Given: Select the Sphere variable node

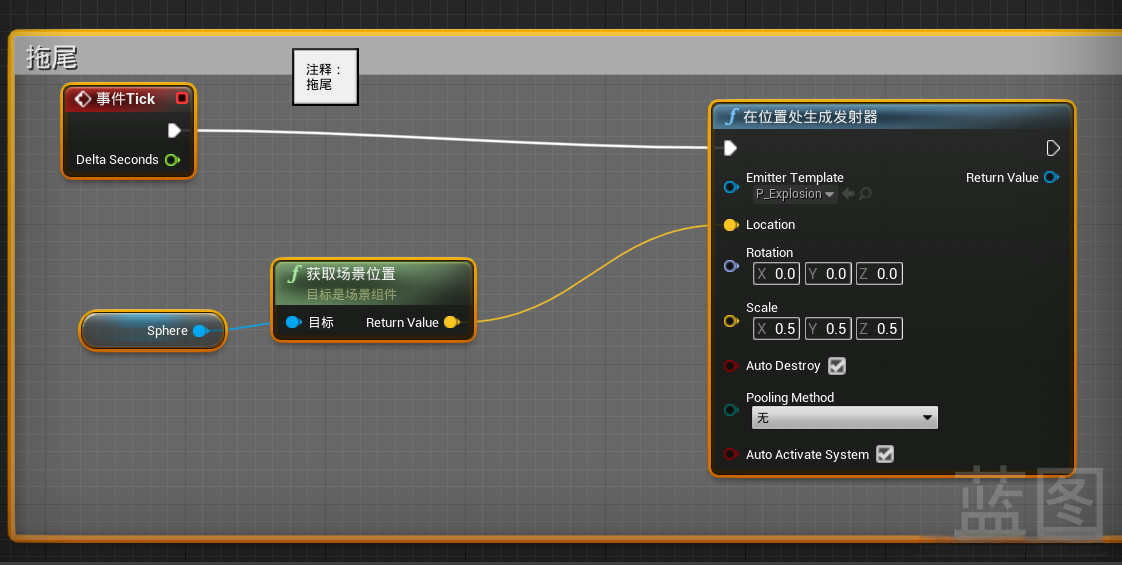Looking at the screenshot, I should tap(152, 330).
